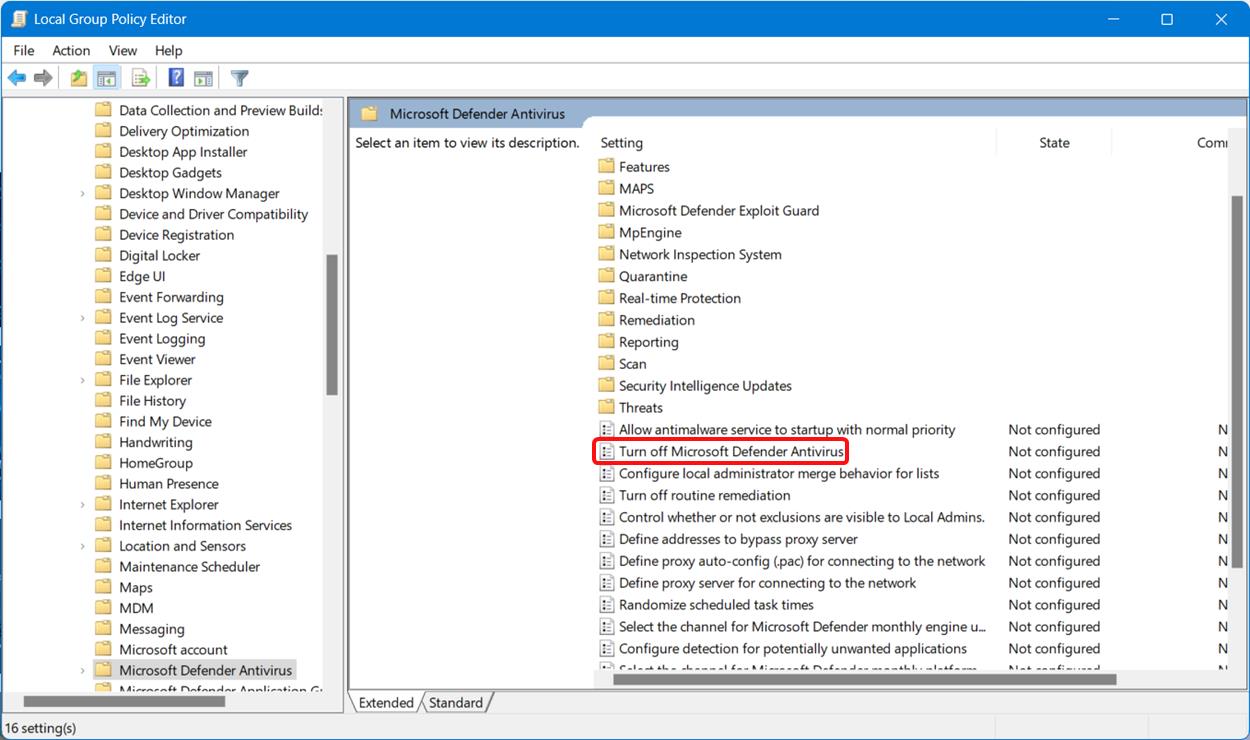Toggle the Show/Hide Console Tree icon

[106, 77]
